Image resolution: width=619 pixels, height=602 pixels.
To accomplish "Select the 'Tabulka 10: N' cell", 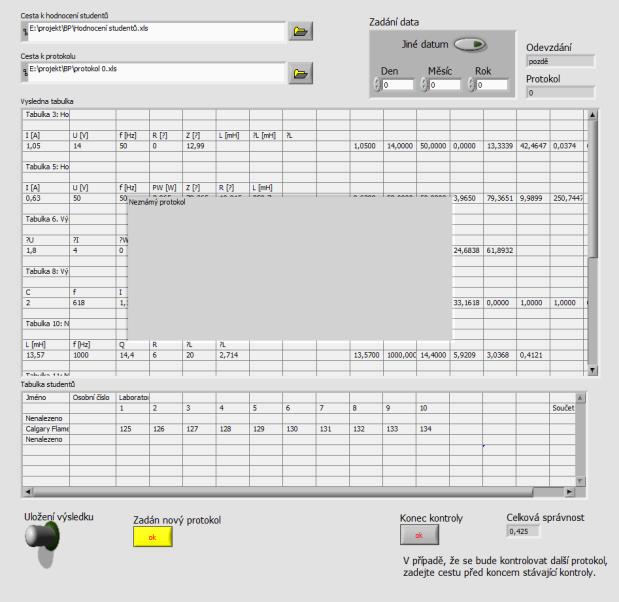I will pyautogui.click(x=46, y=324).
